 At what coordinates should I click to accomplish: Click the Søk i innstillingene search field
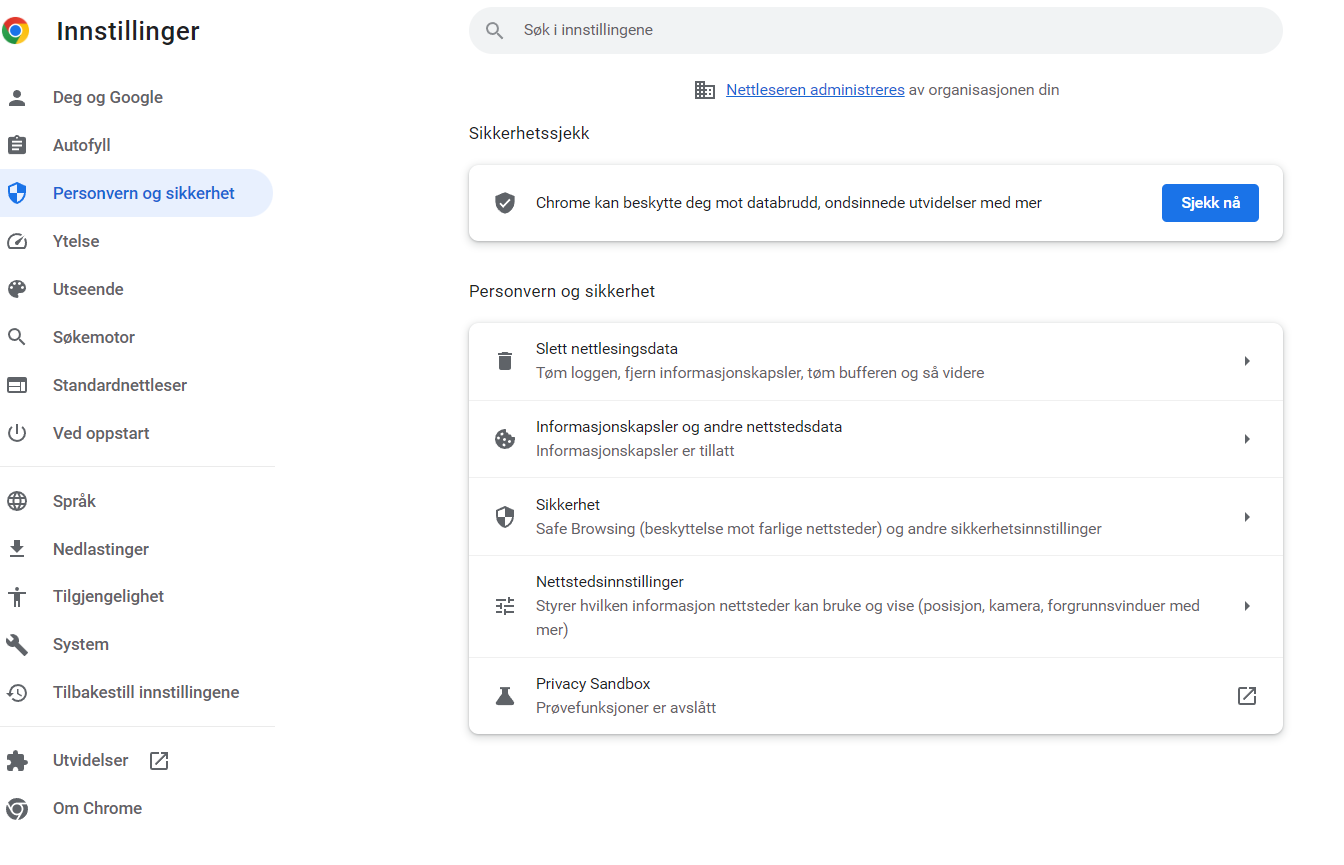tap(880, 31)
